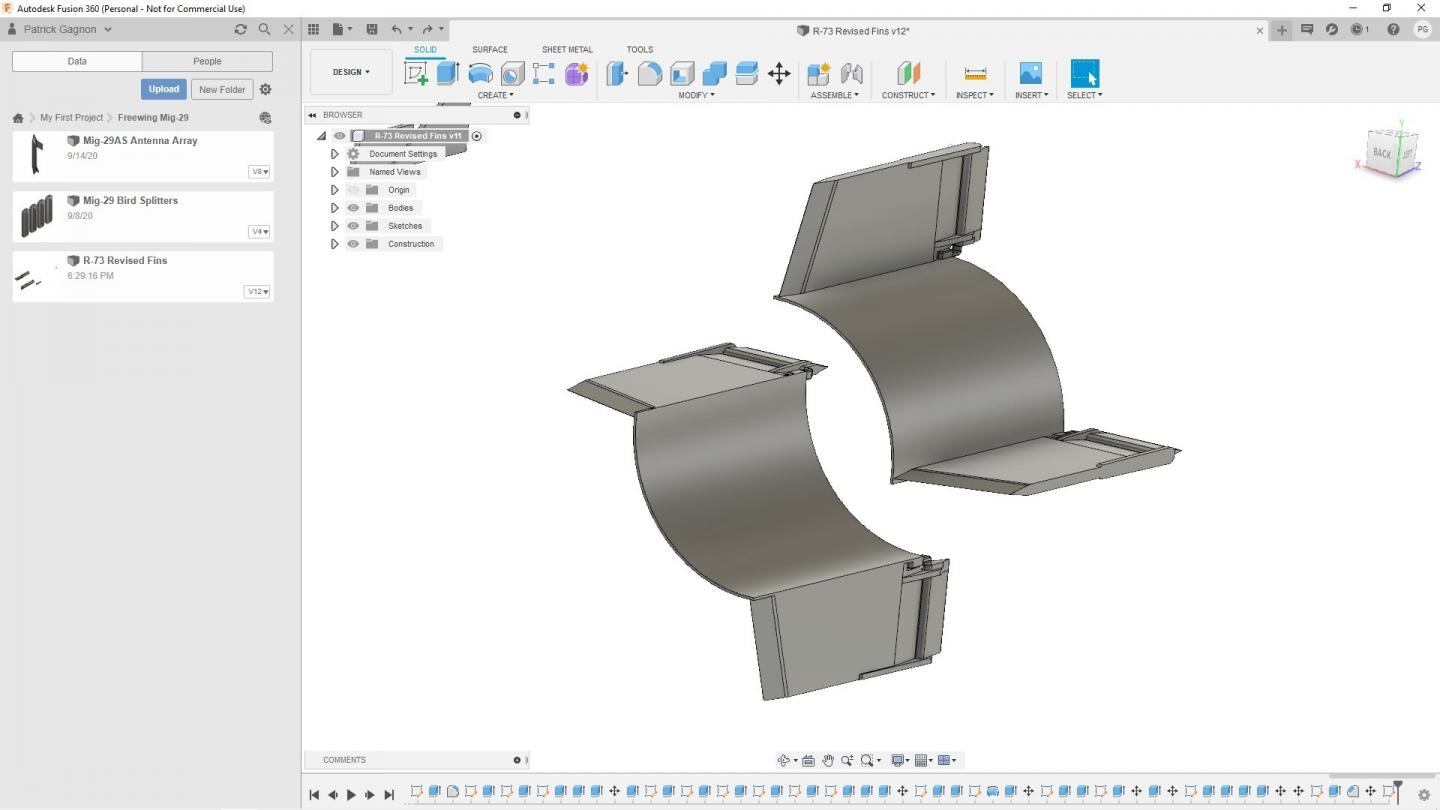
Task: Open the INSPECT dropdown menu
Action: 975,95
